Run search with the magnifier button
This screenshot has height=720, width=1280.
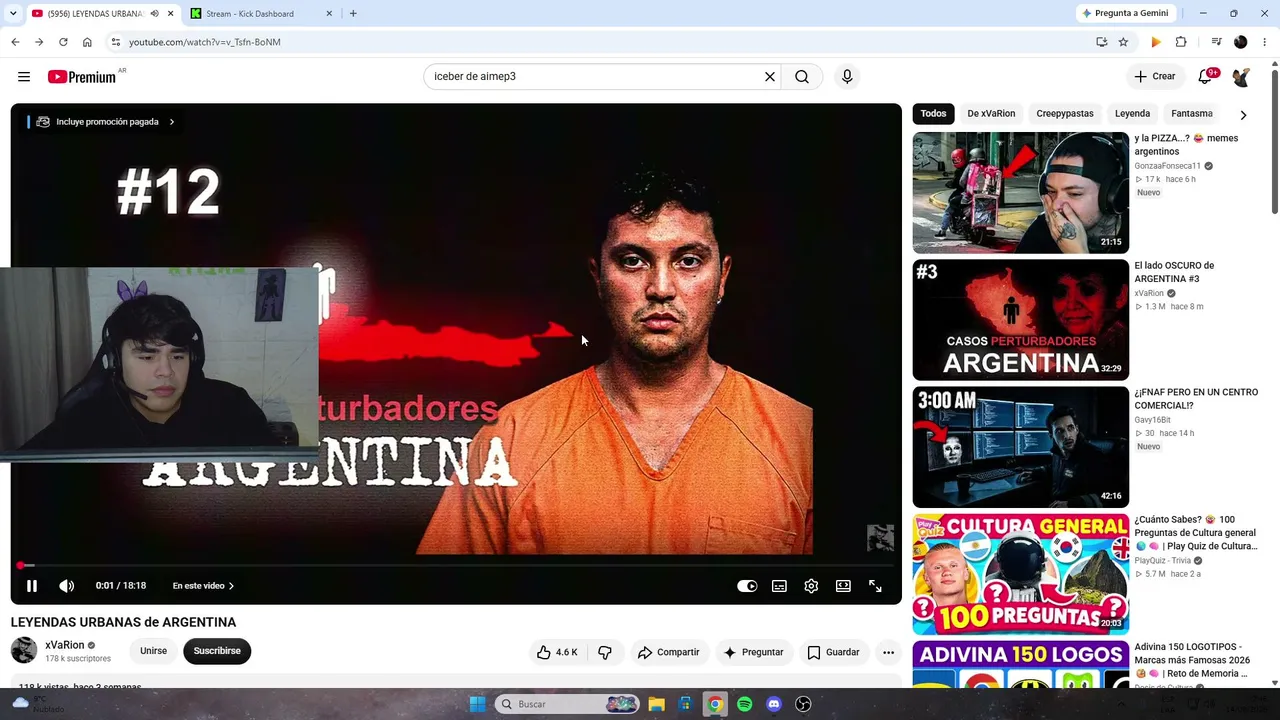coord(802,77)
